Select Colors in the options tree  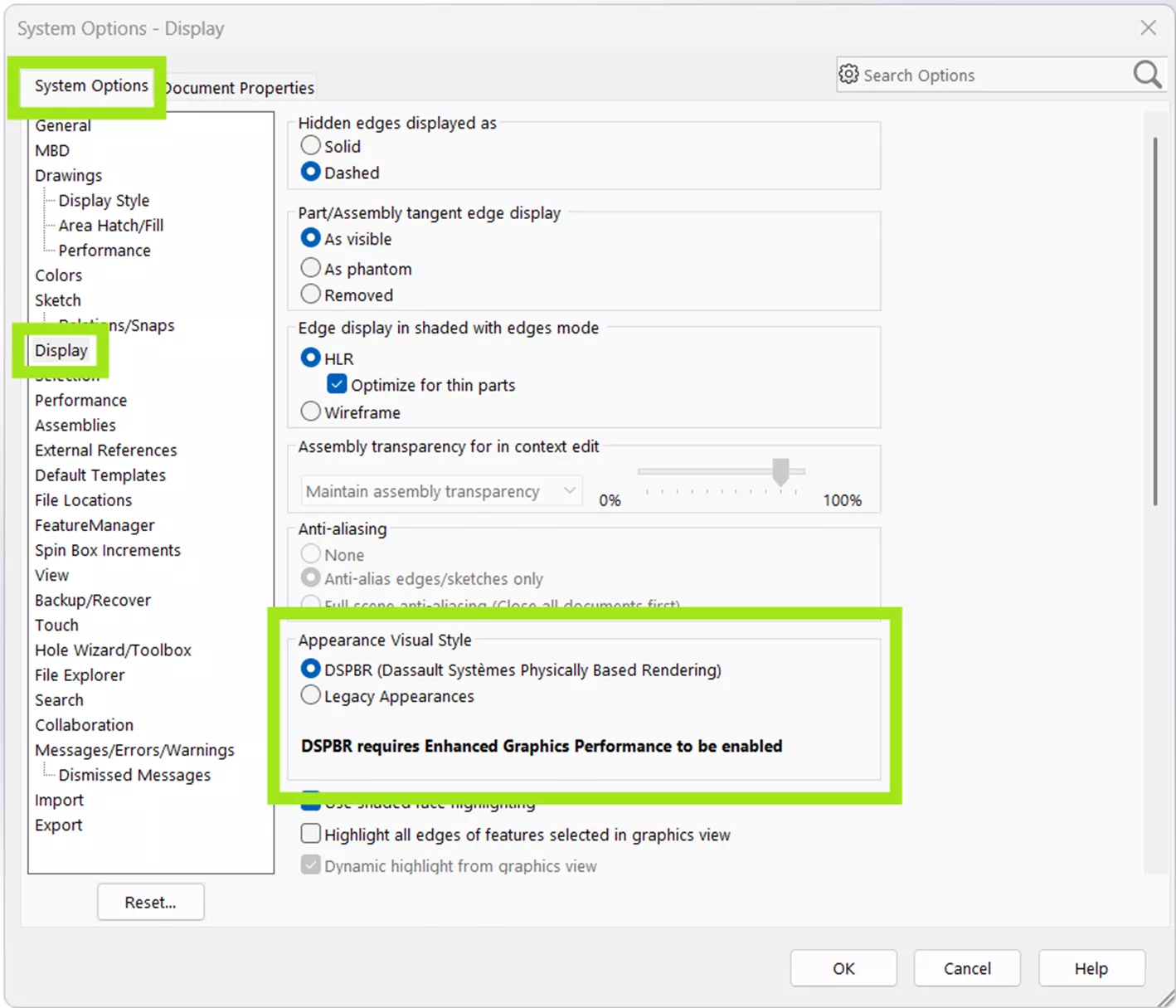[x=58, y=275]
